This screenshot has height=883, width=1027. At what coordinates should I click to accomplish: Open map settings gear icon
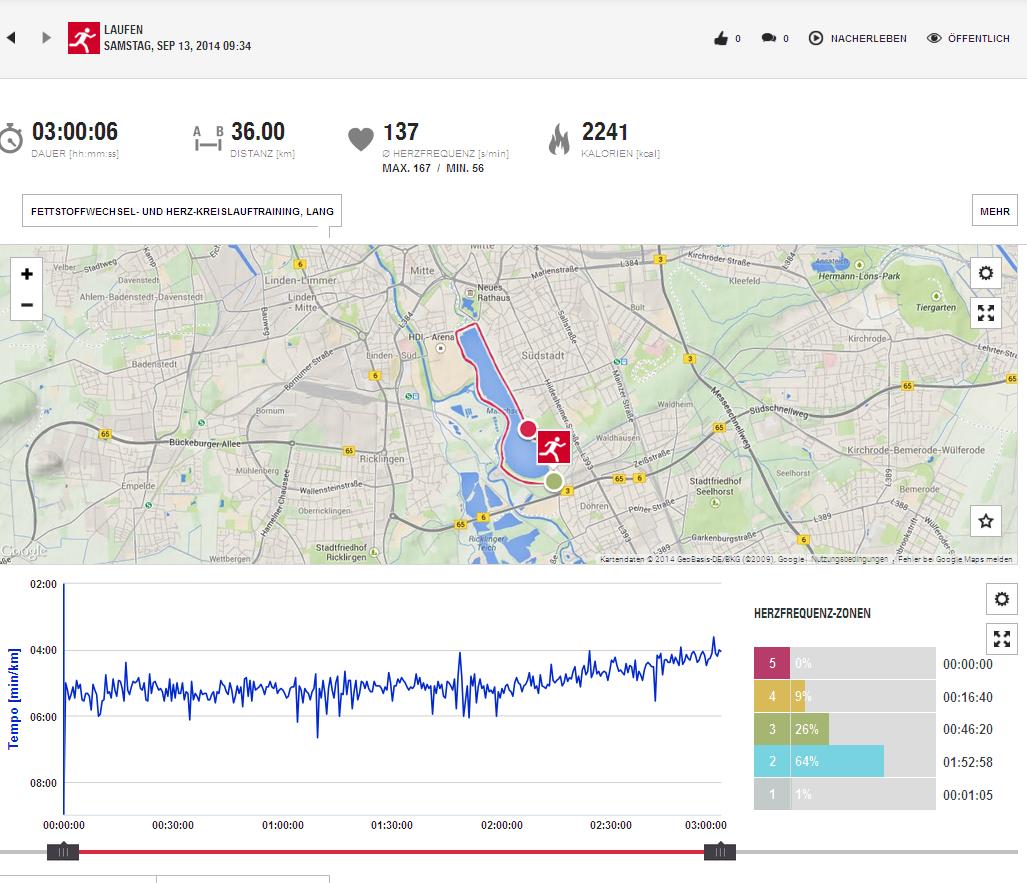(986, 273)
